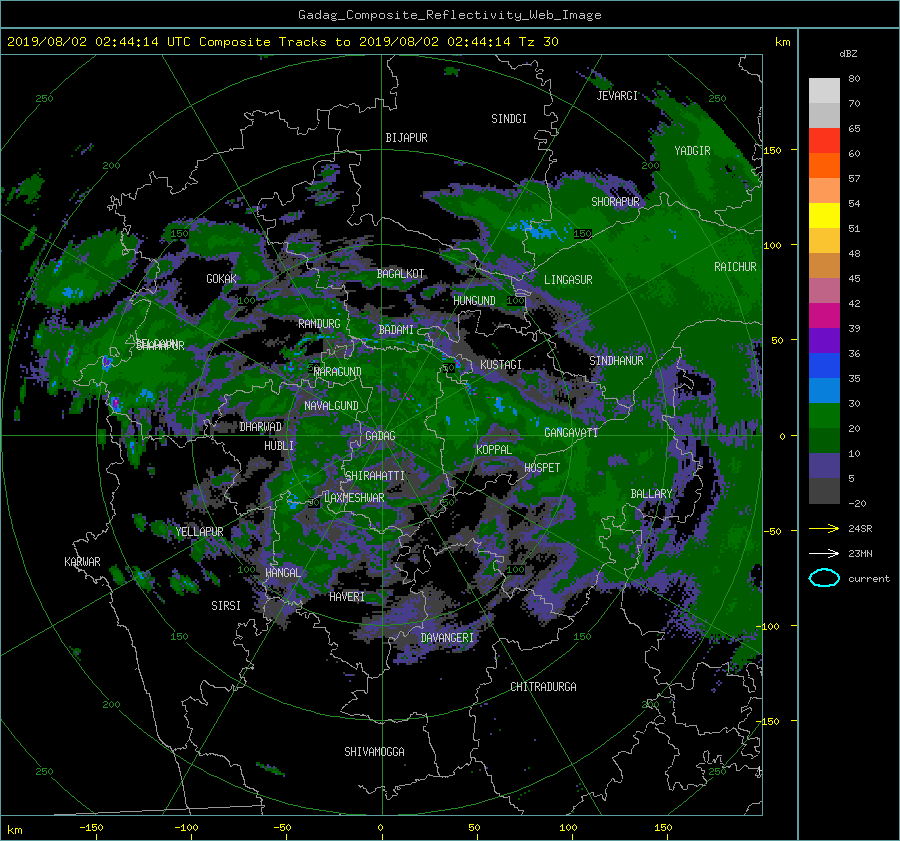Select the purple 36-39 dBZ swatch
This screenshot has height=841, width=900.
[x=824, y=341]
